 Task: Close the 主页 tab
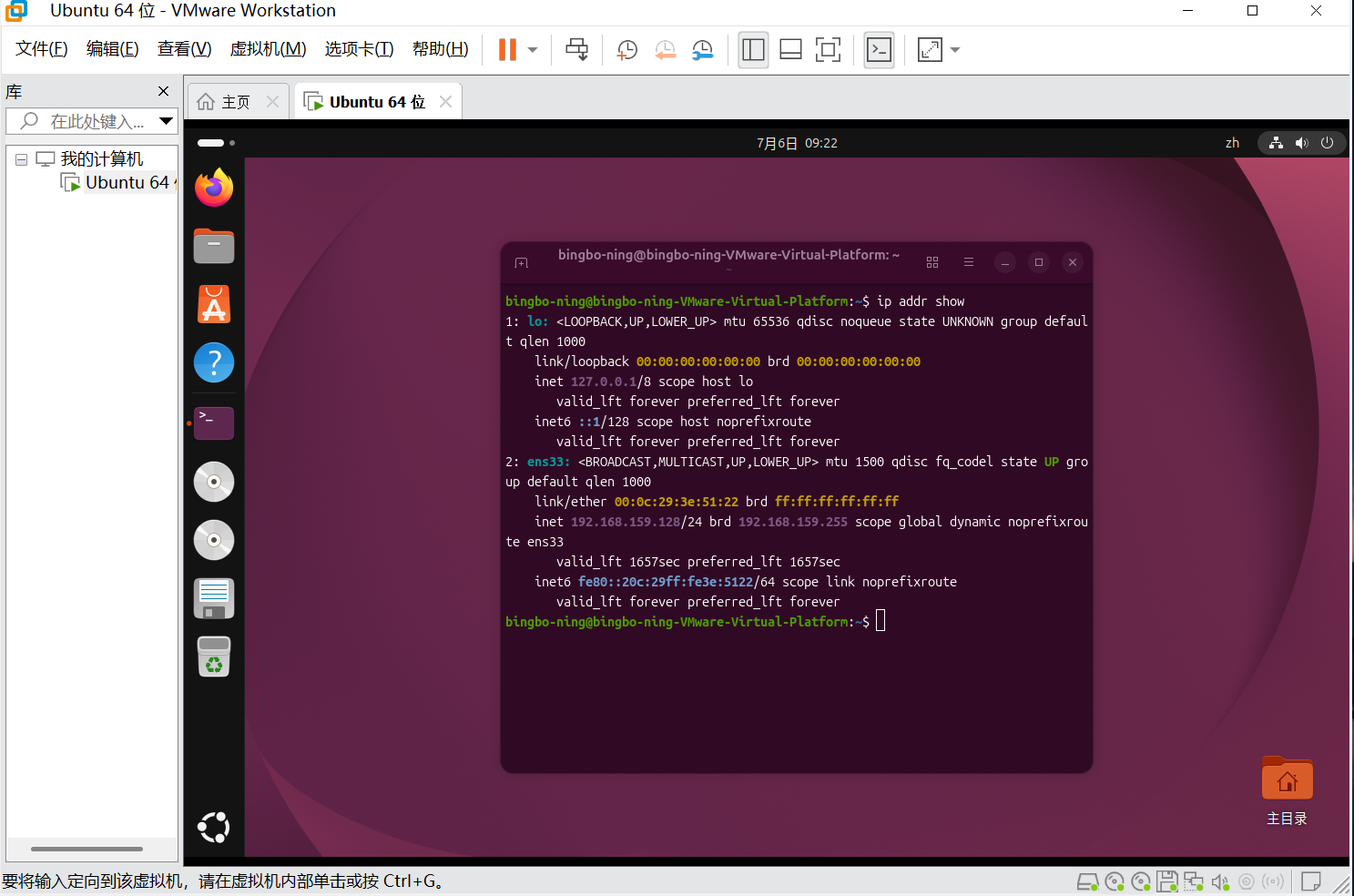pyautogui.click(x=272, y=102)
